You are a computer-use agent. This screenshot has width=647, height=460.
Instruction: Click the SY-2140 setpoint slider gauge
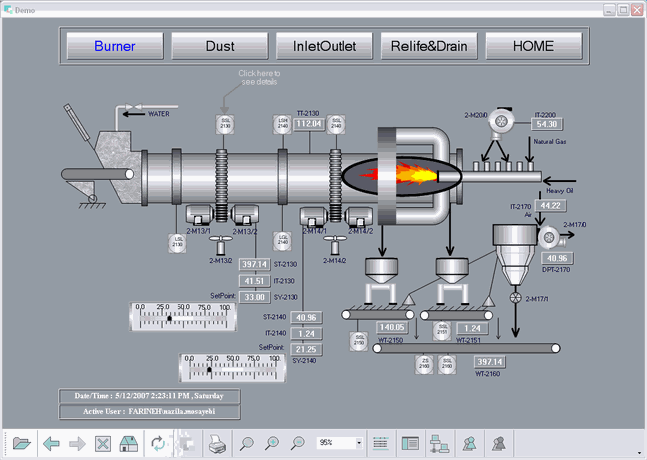(232, 367)
